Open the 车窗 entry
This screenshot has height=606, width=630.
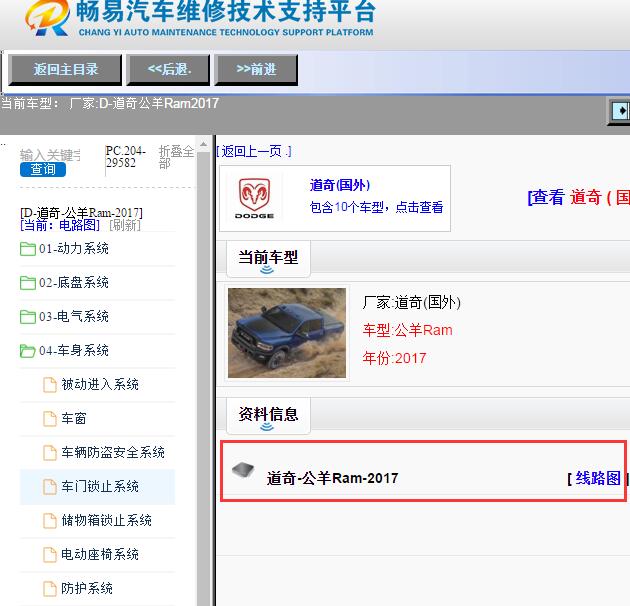tap(74, 418)
